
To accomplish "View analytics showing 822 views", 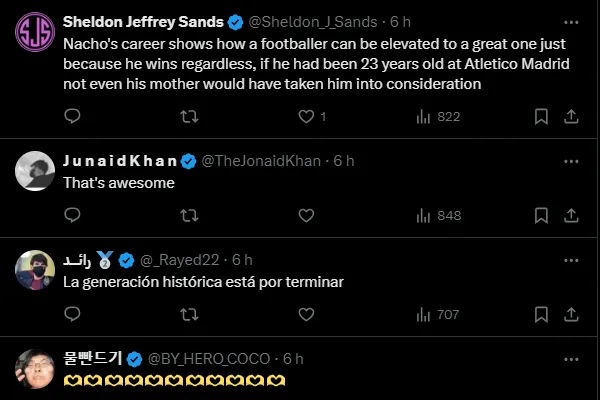I will [437, 117].
